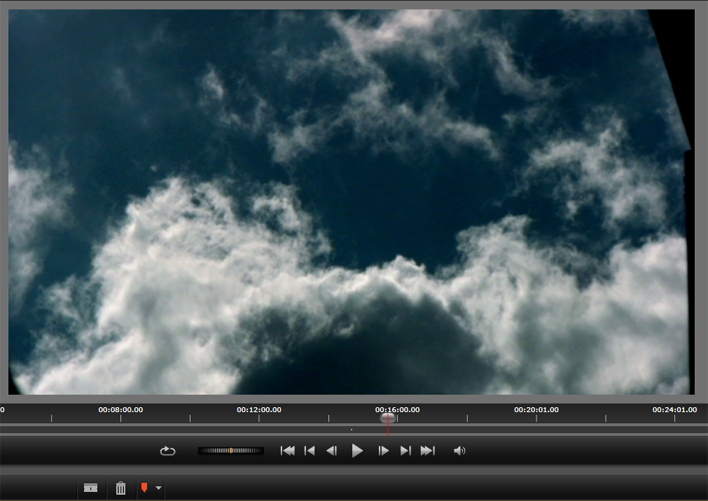Go to the next marker button
Image resolution: width=708 pixels, height=501 pixels.
click(405, 450)
